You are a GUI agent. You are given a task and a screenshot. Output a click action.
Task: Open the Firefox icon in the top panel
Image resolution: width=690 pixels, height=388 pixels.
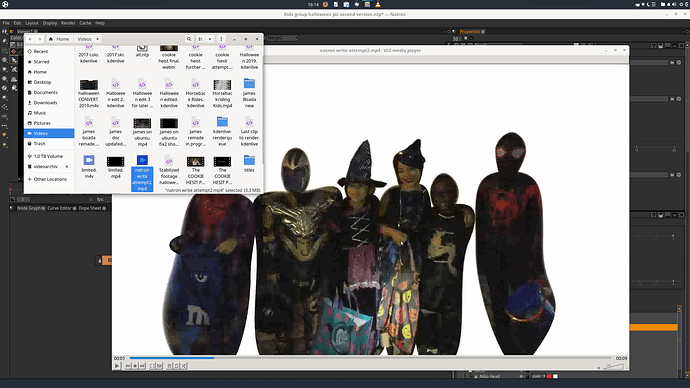pos(325,4)
